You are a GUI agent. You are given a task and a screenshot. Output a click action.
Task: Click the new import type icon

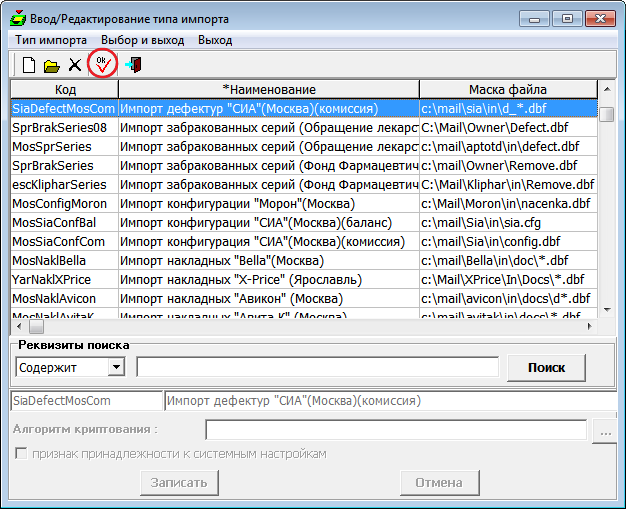tap(29, 66)
